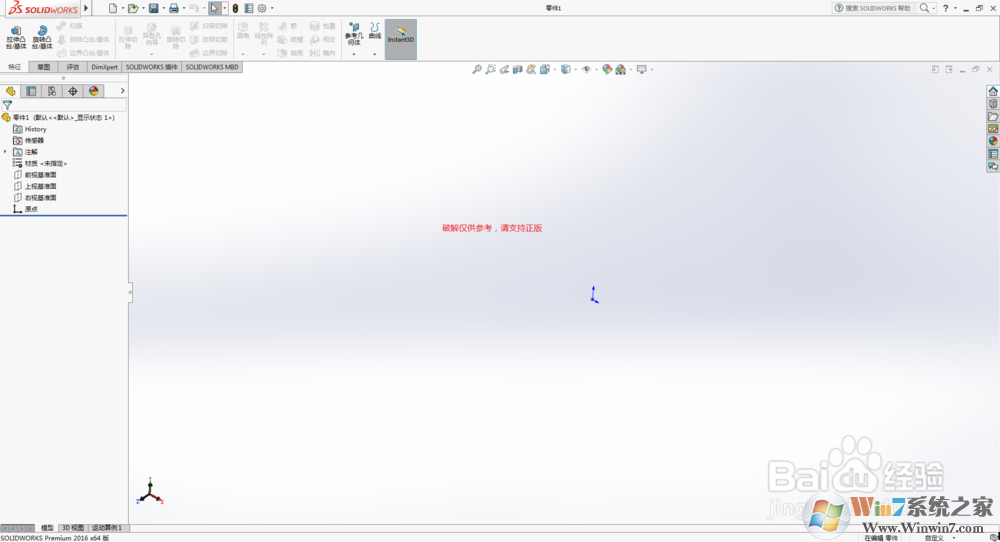This screenshot has height=542, width=1000.
Task: Click Edit Appearance color ball icon
Action: [x=607, y=70]
